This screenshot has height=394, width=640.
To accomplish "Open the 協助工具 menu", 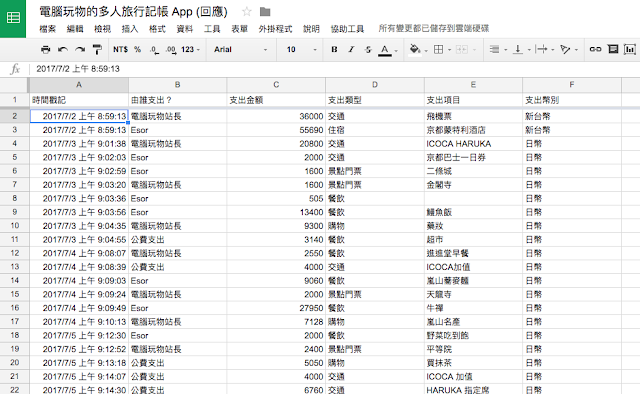I will pos(347,29).
